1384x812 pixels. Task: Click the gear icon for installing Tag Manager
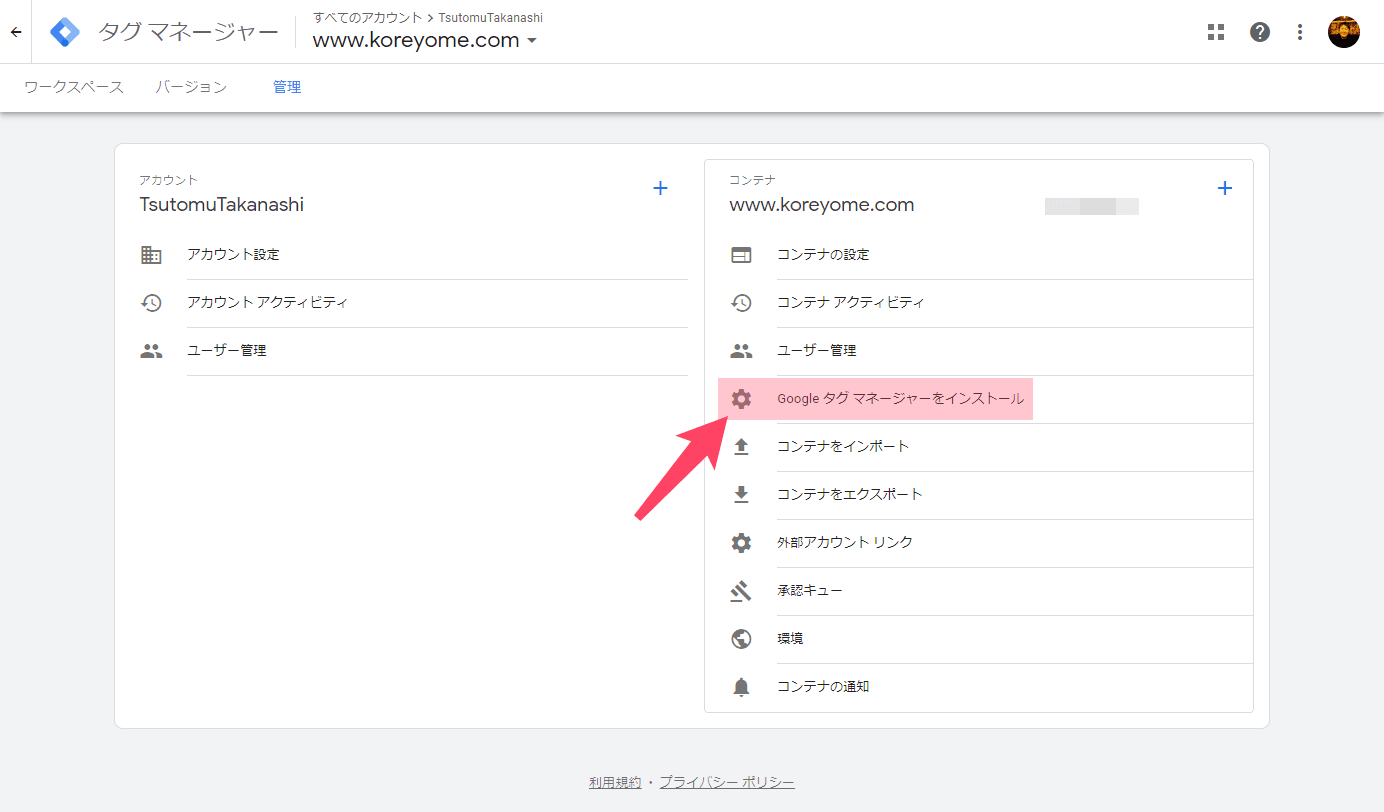pos(741,399)
